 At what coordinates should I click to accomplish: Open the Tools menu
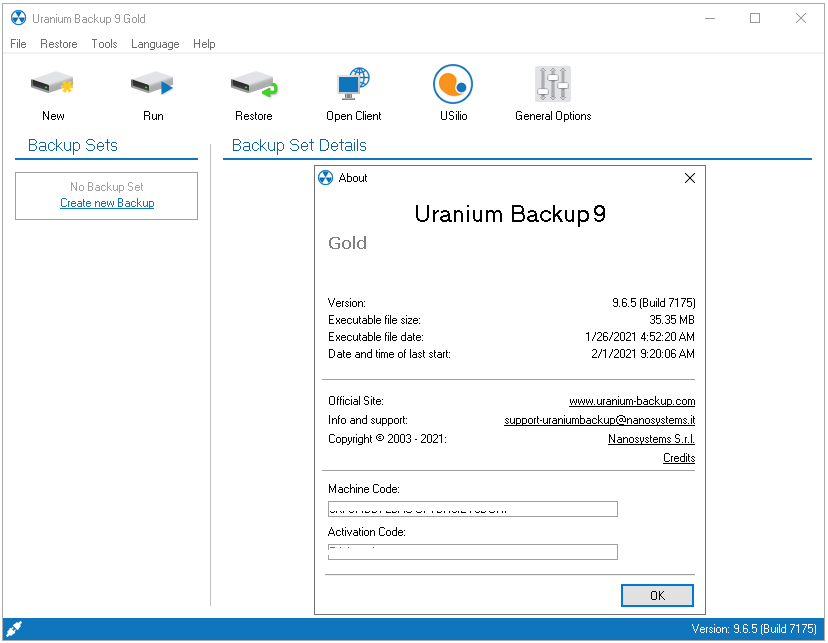click(104, 44)
